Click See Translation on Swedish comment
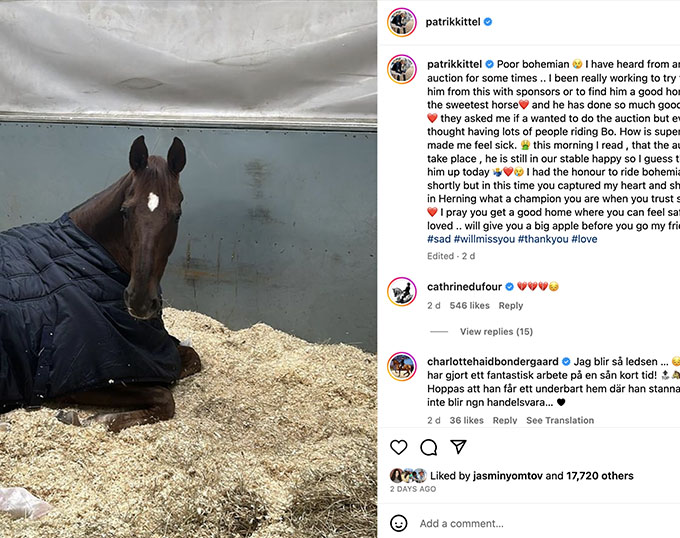Screen dimensions: 680x538 click(x=560, y=420)
